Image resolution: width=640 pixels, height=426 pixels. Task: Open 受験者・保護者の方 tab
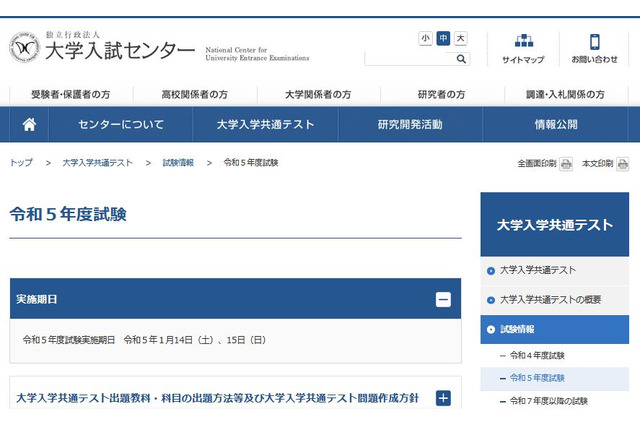click(71, 95)
